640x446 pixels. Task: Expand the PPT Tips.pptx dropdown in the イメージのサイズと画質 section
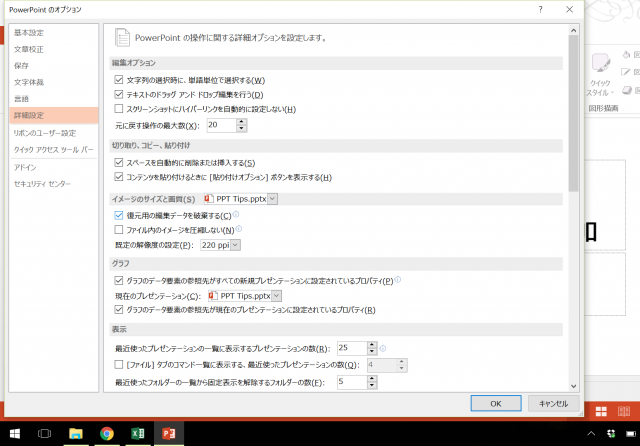click(x=272, y=199)
